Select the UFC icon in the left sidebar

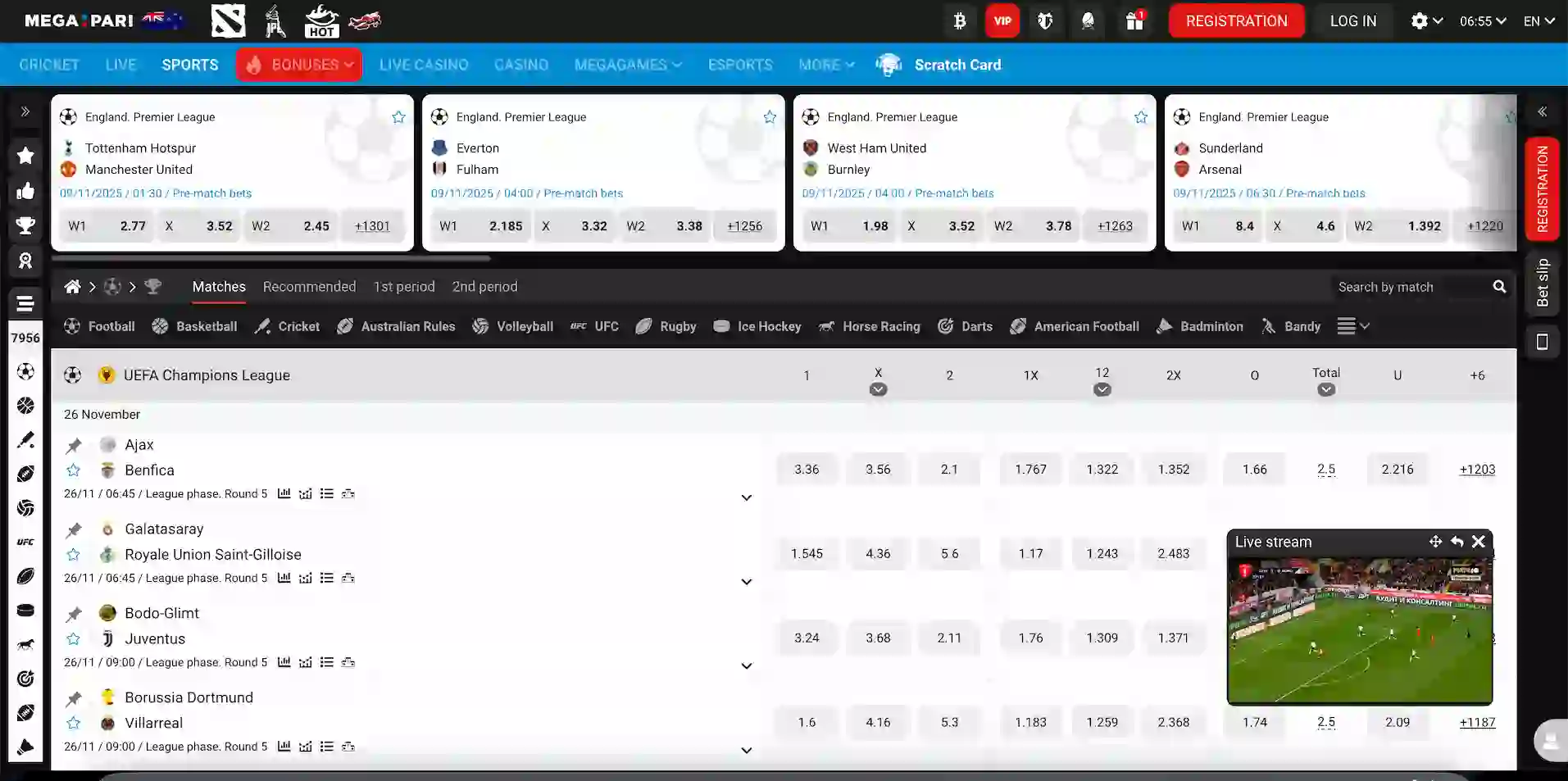[x=25, y=542]
